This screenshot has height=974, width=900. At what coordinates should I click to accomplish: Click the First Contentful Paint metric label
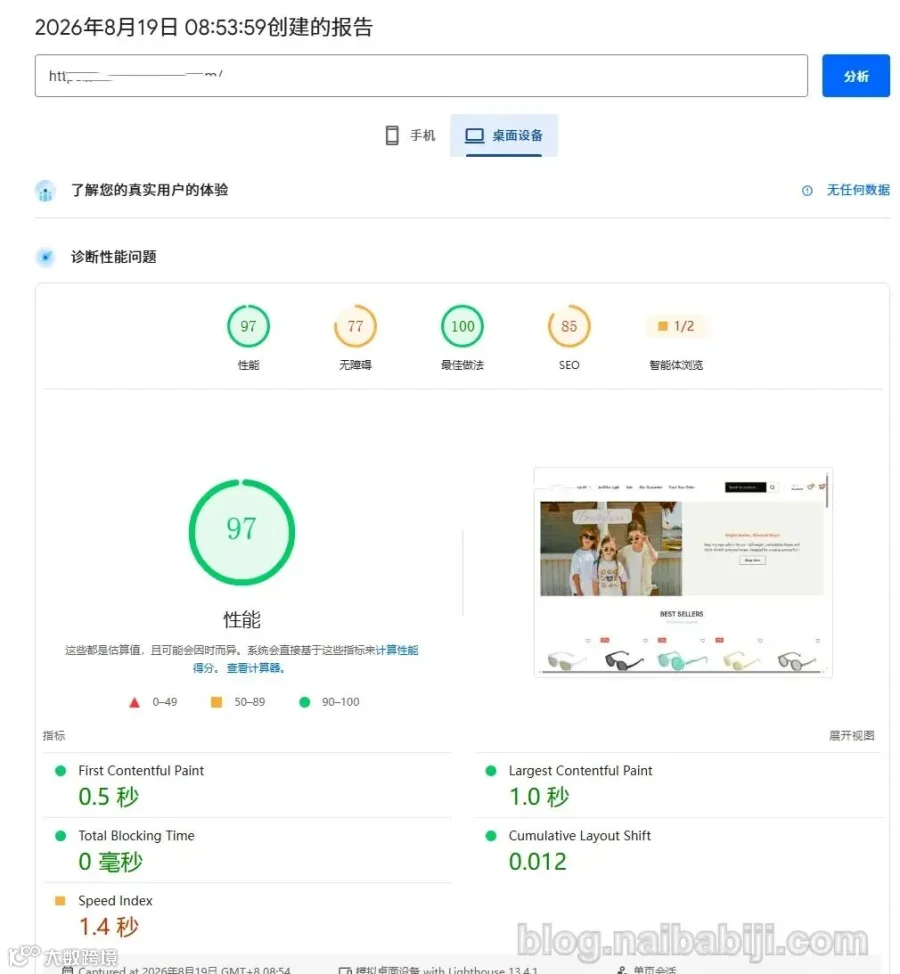pyautogui.click(x=141, y=770)
